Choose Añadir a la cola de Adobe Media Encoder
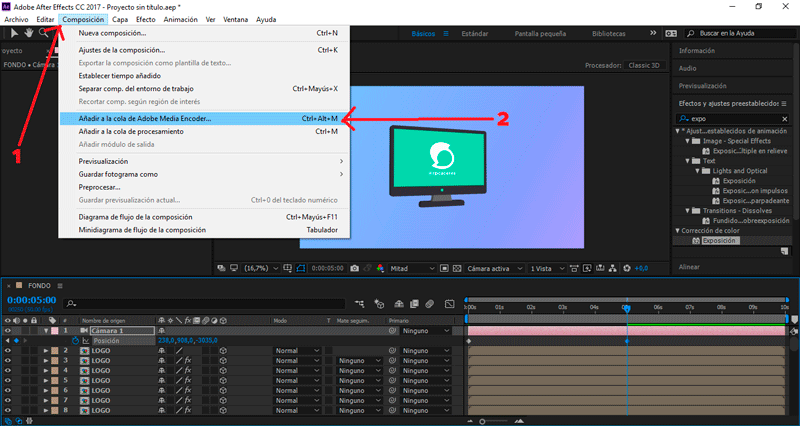This screenshot has width=800, height=426. click(145, 118)
